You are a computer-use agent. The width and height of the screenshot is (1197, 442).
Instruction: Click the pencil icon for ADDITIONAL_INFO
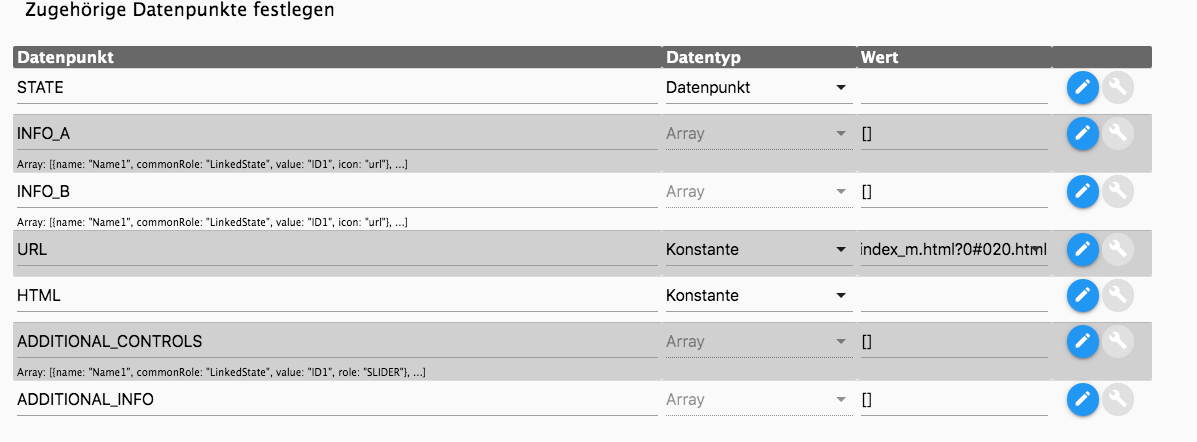pos(1082,399)
